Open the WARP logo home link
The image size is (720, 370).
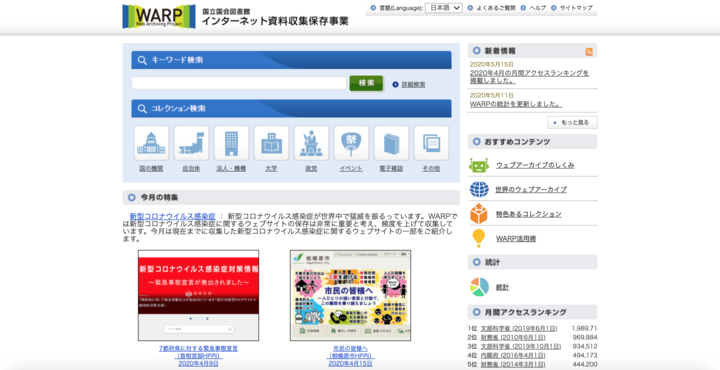pos(159,17)
